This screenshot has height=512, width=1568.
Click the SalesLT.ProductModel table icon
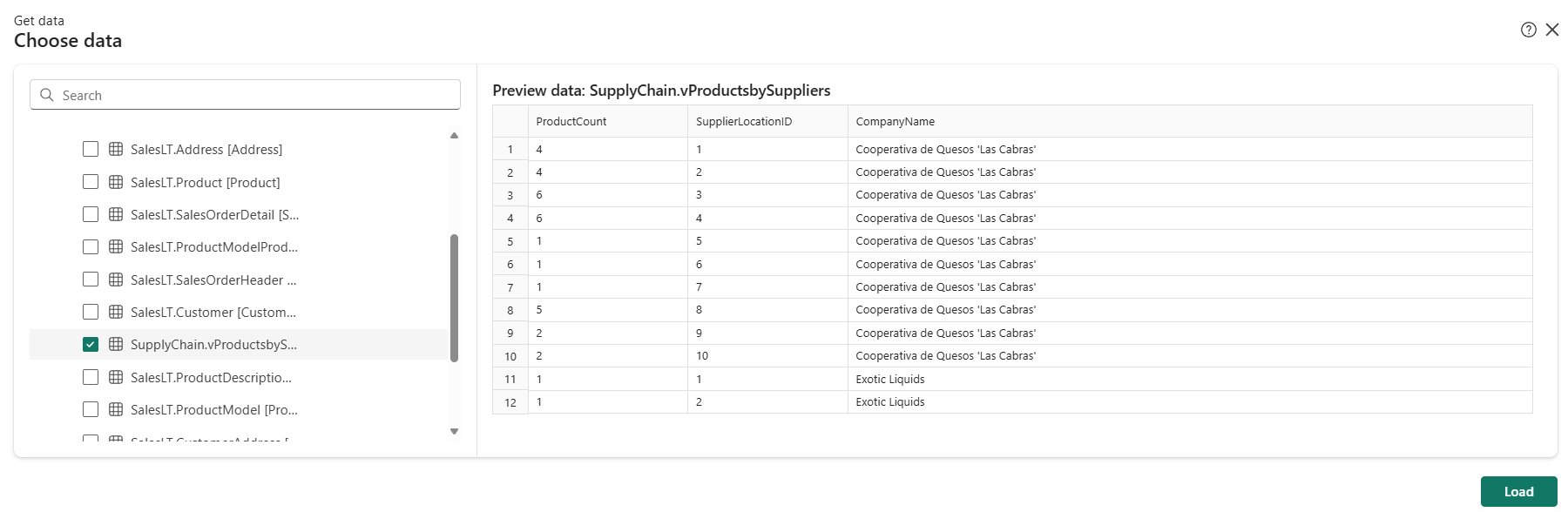[116, 409]
